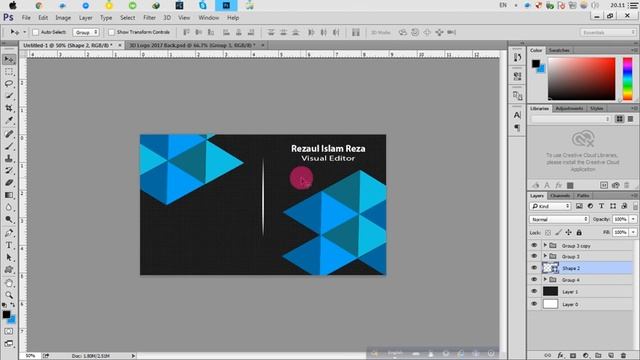Open the Auto-Select Group dropdown
The height and width of the screenshot is (360, 640).
coord(86,32)
